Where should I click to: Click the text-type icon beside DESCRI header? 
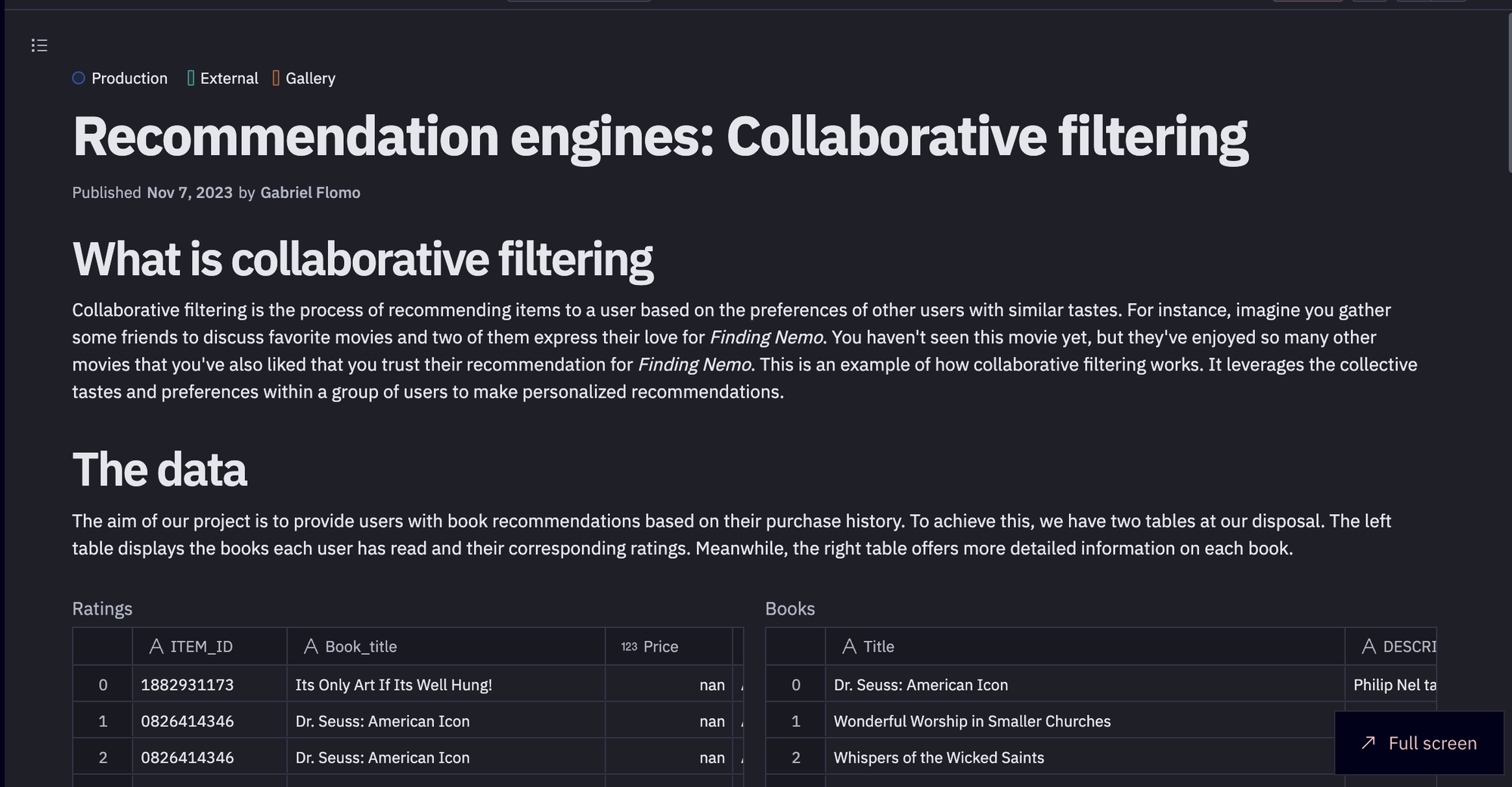1368,646
